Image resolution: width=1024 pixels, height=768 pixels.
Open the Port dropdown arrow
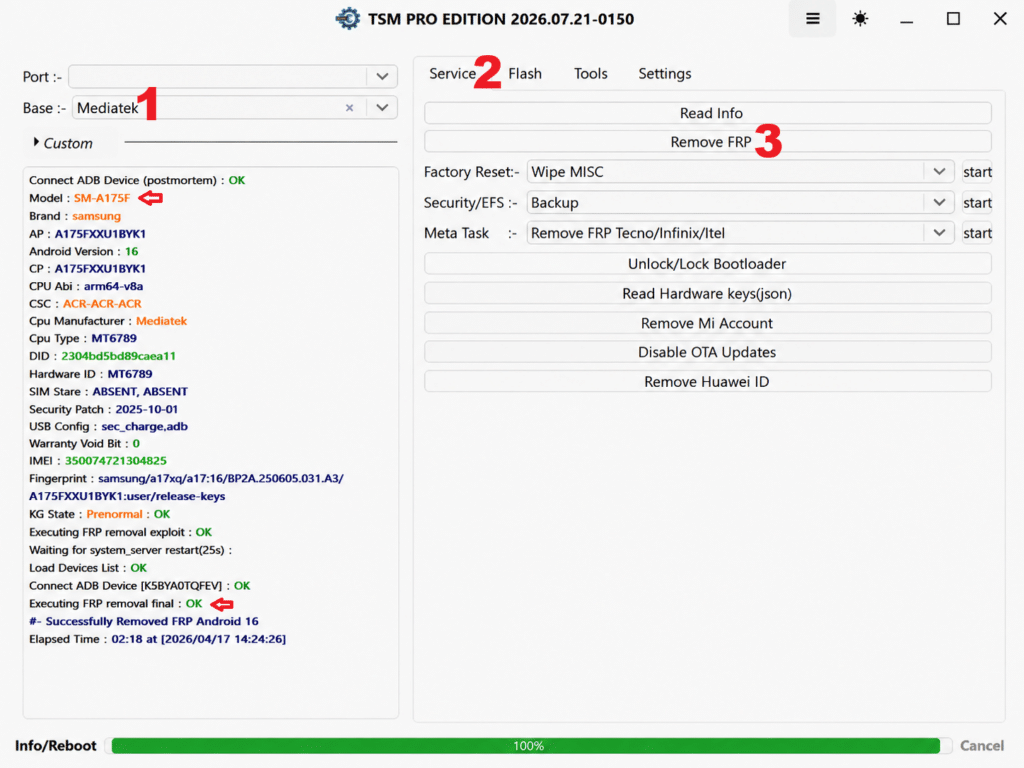pos(382,76)
